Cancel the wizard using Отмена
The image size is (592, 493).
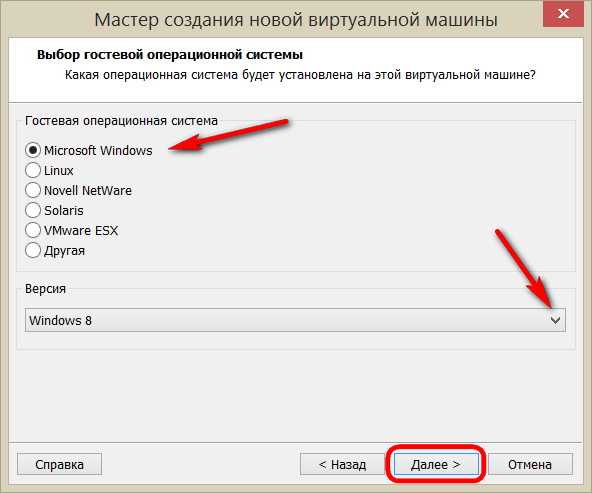(530, 464)
